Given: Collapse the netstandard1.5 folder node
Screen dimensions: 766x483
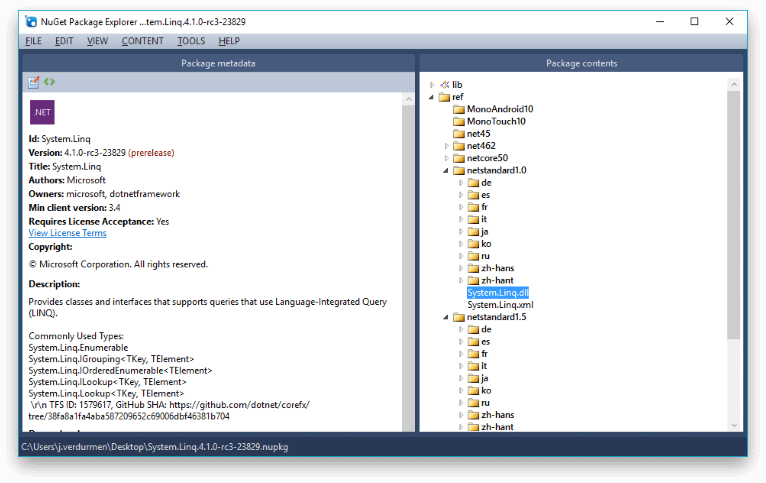Looking at the screenshot, I should click(446, 317).
